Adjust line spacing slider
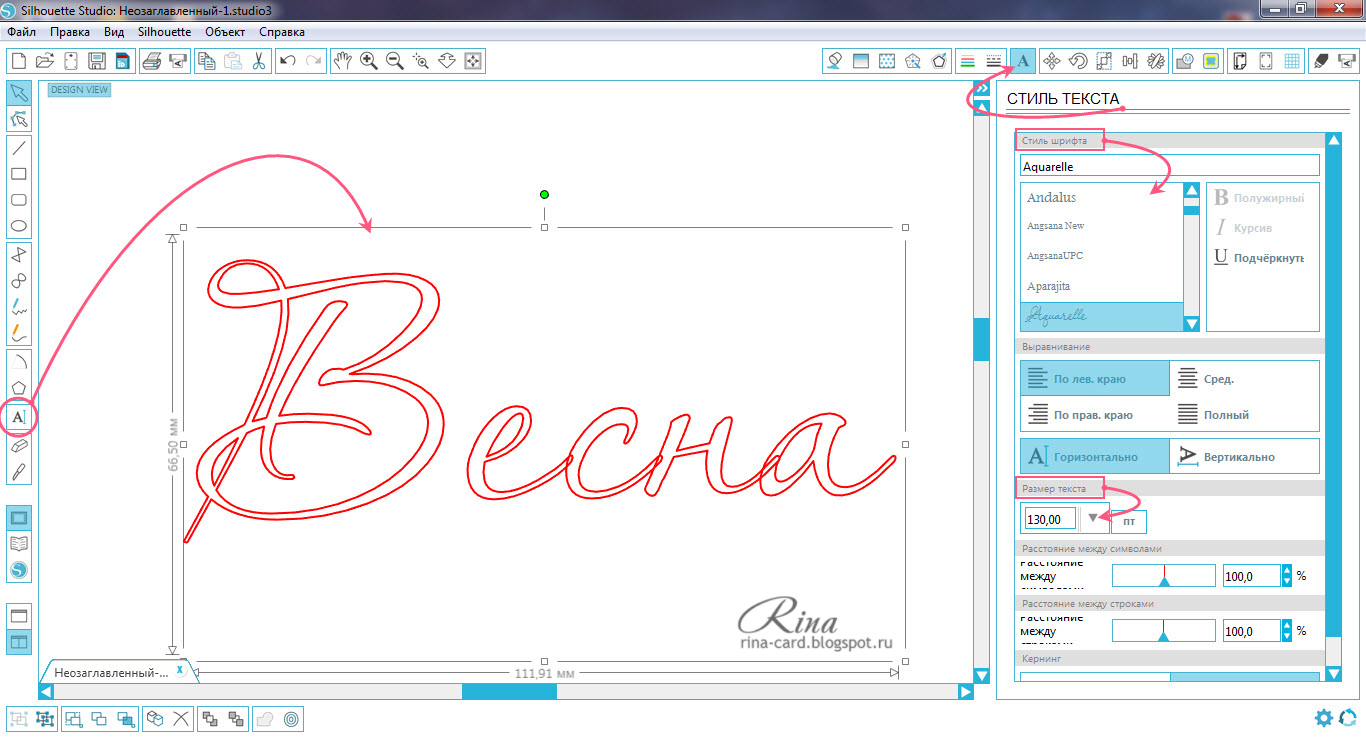Image resolution: width=1366 pixels, height=738 pixels. (1164, 630)
